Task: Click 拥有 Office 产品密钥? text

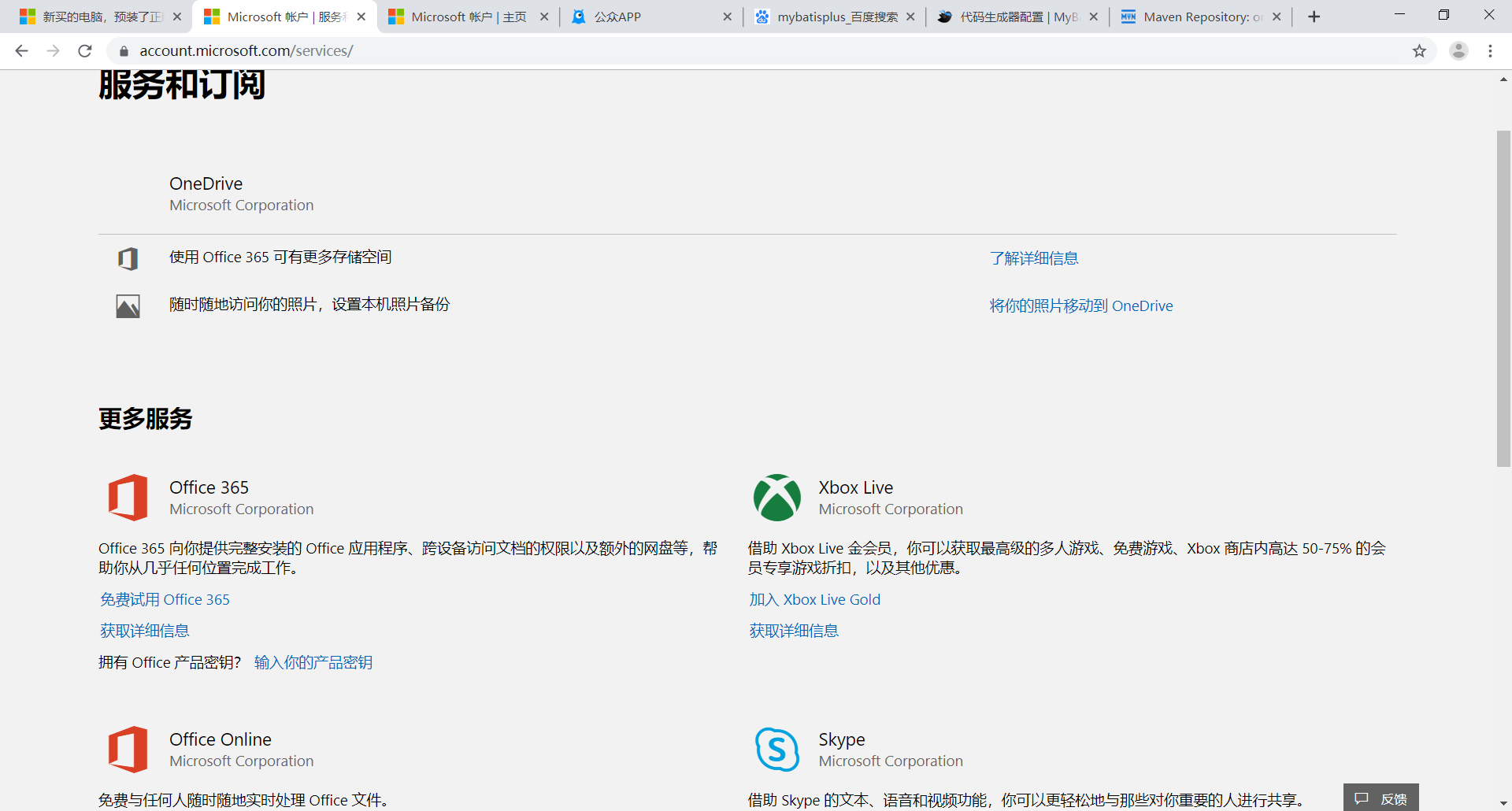Action: (169, 662)
